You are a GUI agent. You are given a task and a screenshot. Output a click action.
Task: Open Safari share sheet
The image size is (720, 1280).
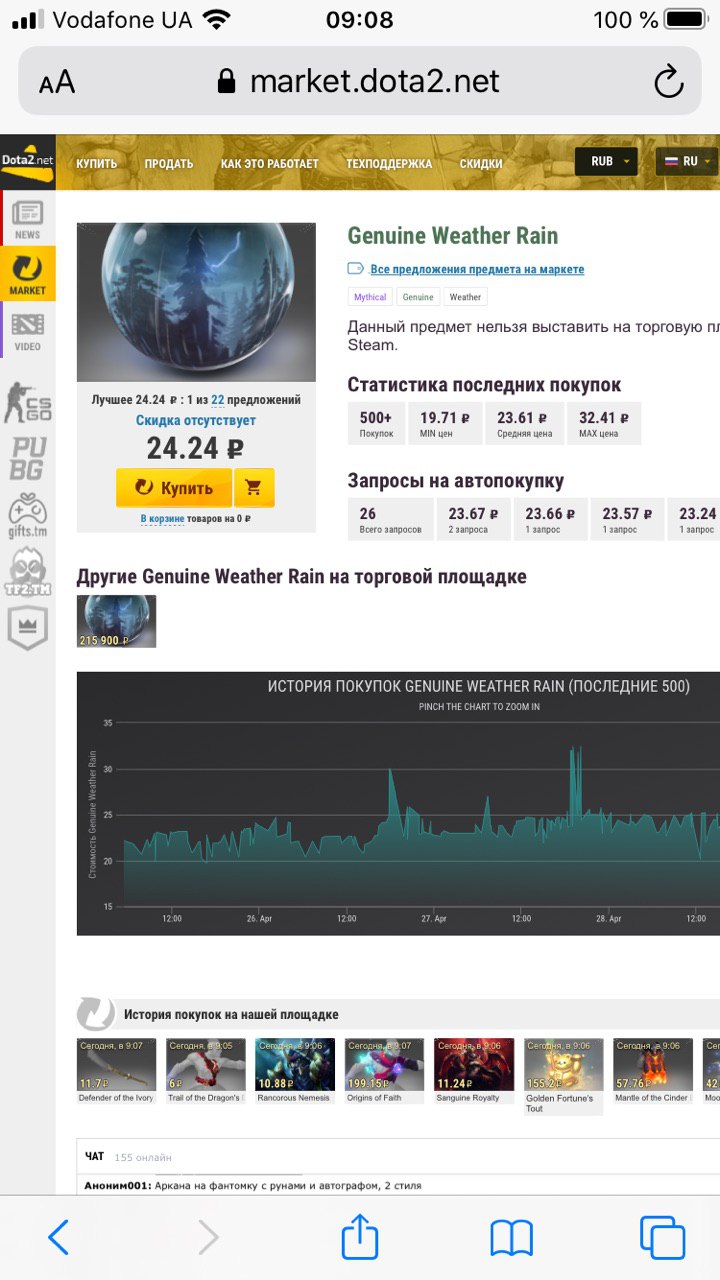[x=360, y=1236]
